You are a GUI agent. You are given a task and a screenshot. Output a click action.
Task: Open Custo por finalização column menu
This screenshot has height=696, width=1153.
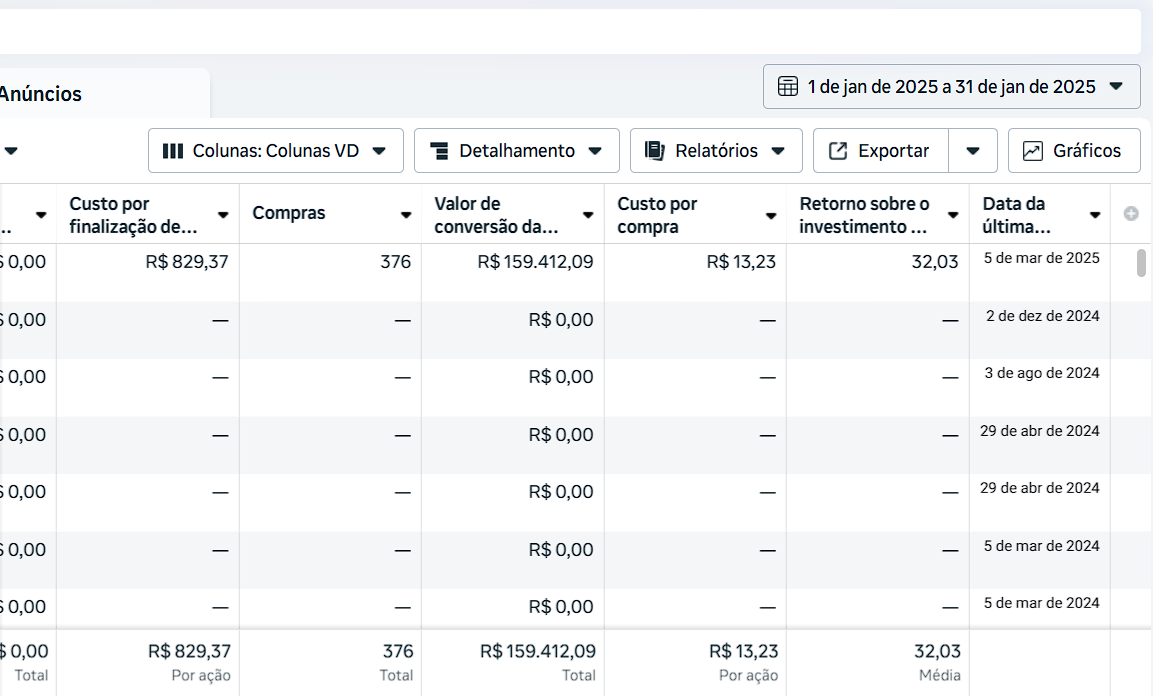click(x=223, y=215)
